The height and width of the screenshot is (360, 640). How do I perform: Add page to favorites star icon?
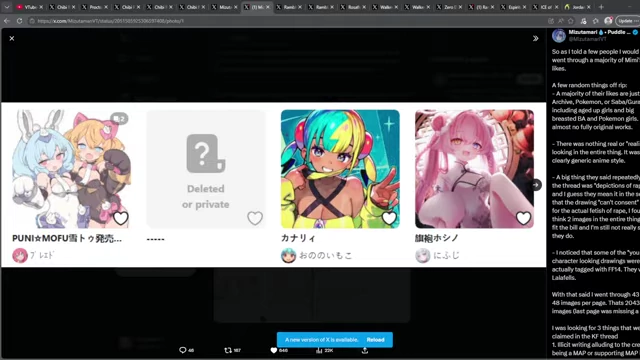(571, 21)
